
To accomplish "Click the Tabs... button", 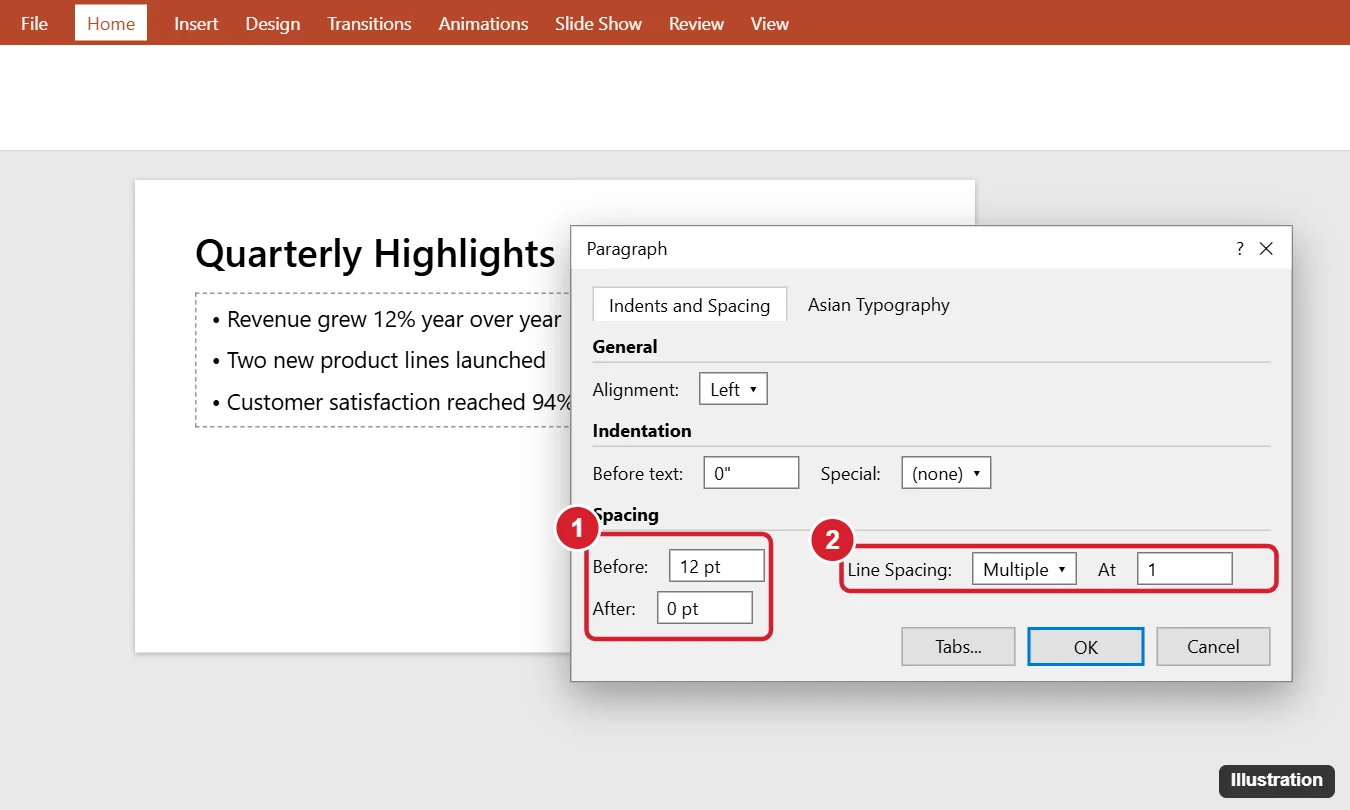I will click(958, 647).
